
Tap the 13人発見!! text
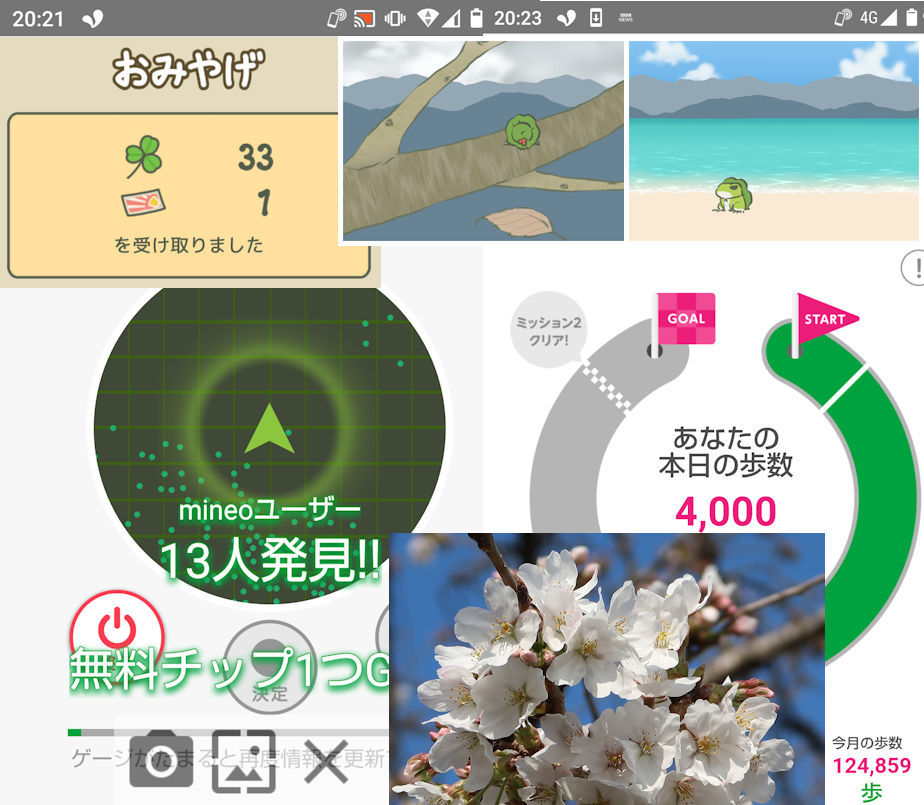[270, 560]
